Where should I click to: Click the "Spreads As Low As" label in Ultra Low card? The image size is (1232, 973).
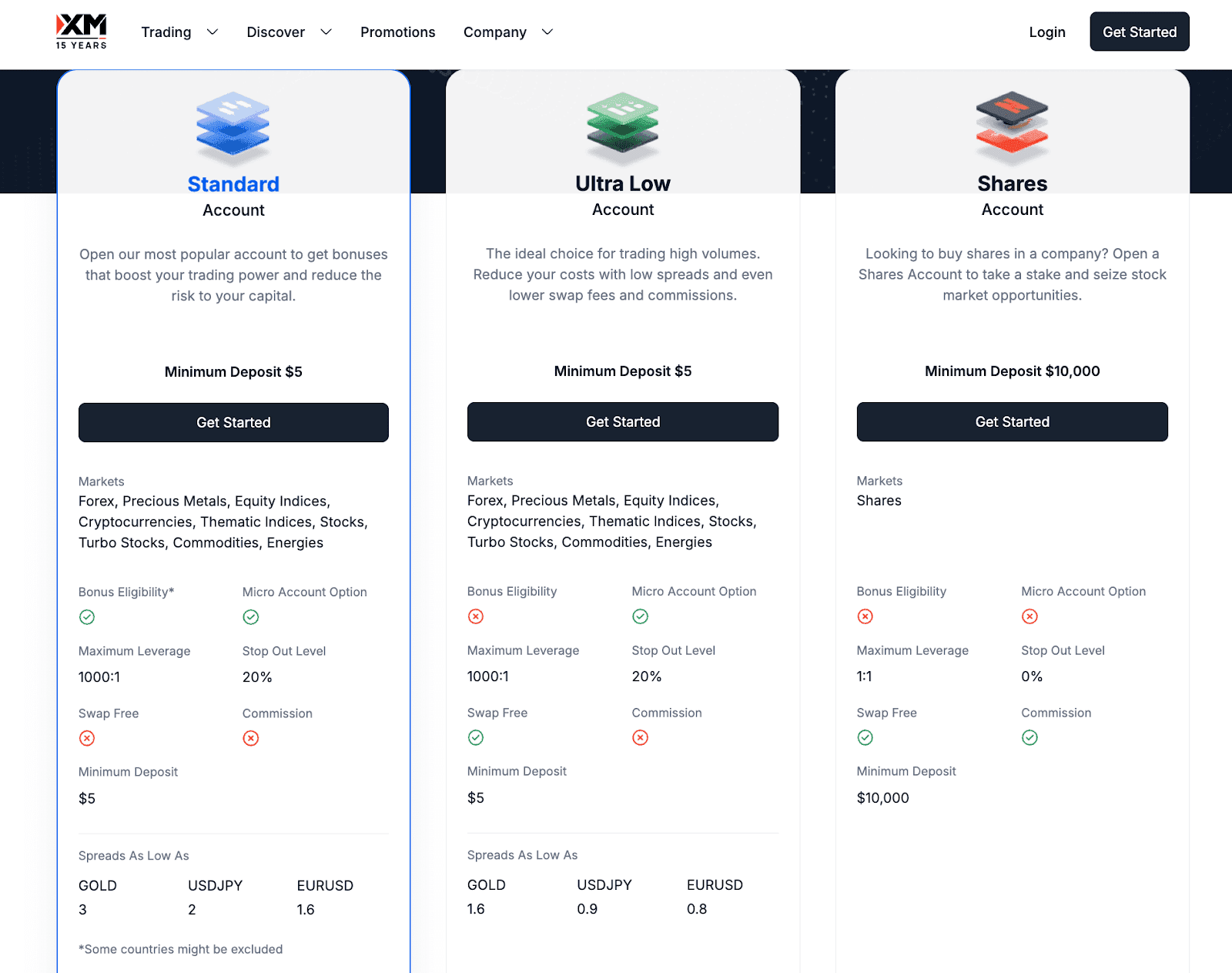click(522, 855)
